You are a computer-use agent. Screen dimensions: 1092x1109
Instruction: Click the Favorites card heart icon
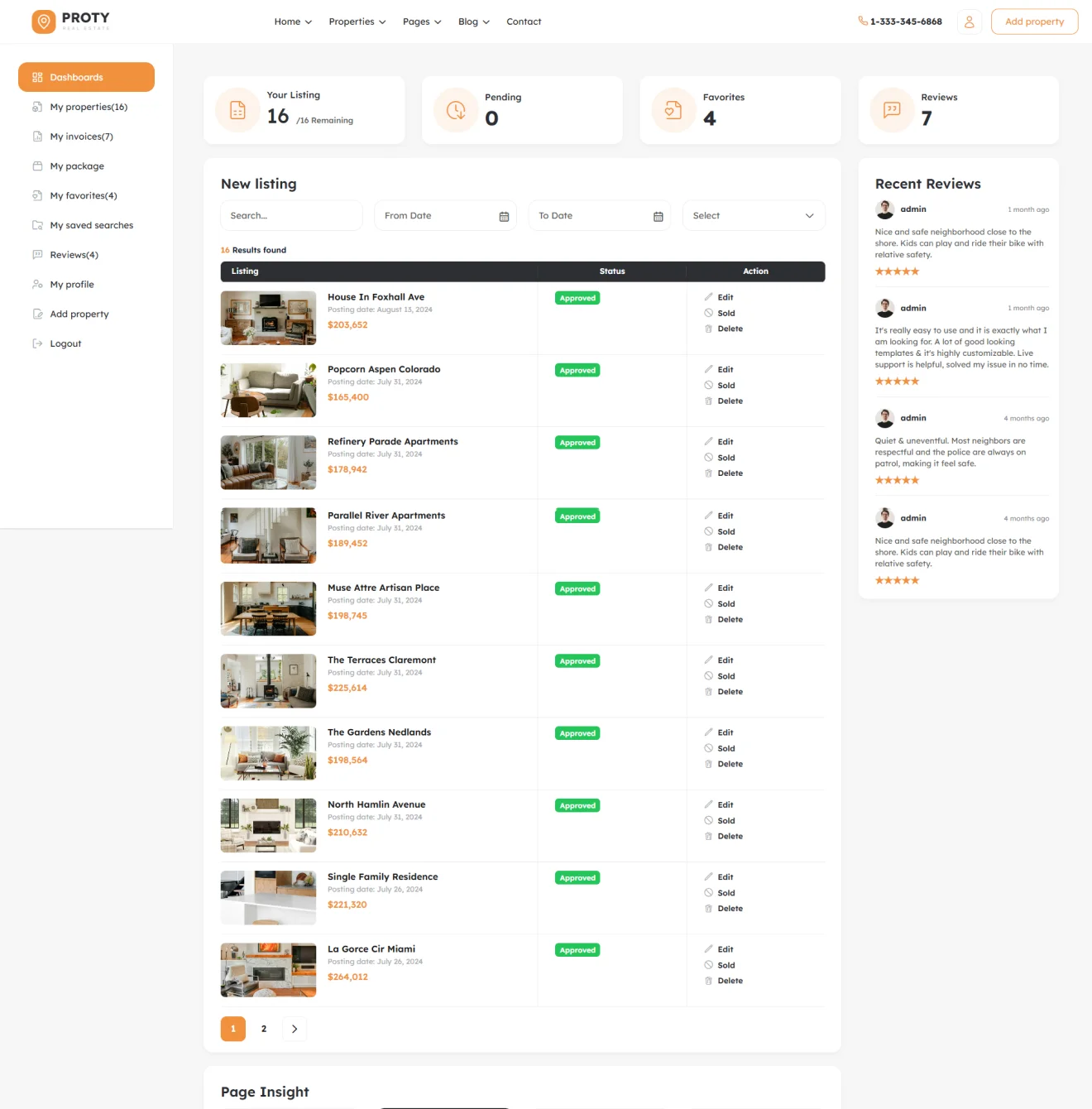673,110
